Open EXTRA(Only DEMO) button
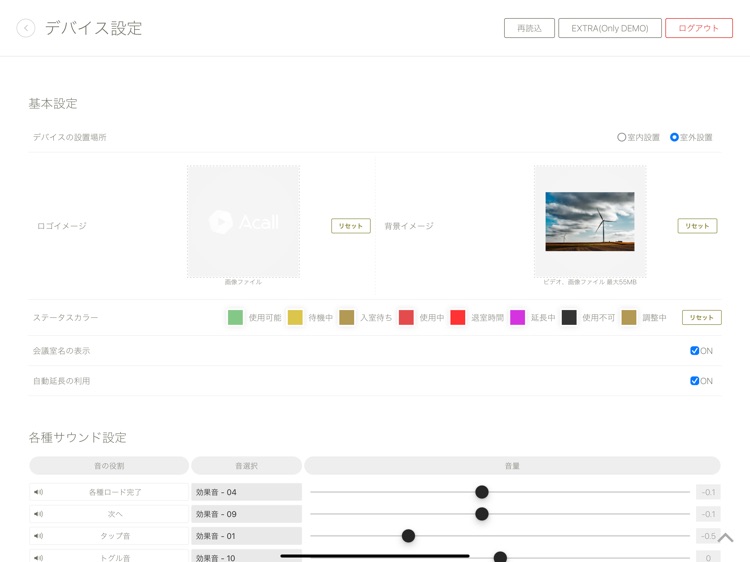 tap(610, 28)
